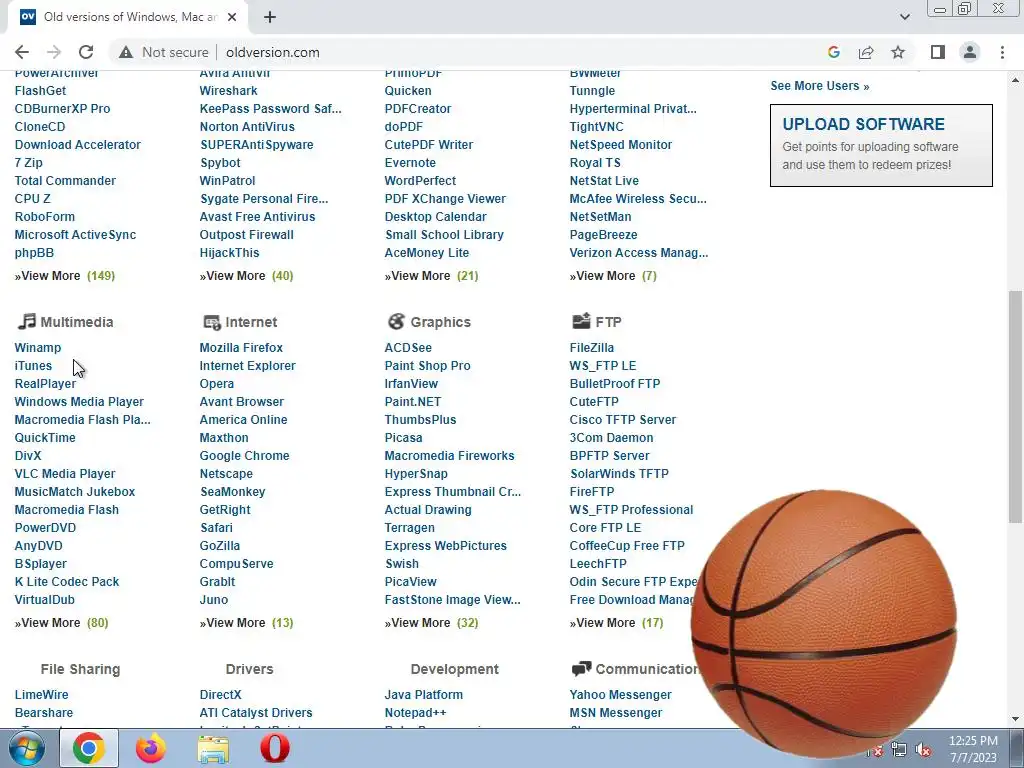This screenshot has height=768, width=1024.
Task: Click the Not secure warning icon
Action: tap(126, 52)
